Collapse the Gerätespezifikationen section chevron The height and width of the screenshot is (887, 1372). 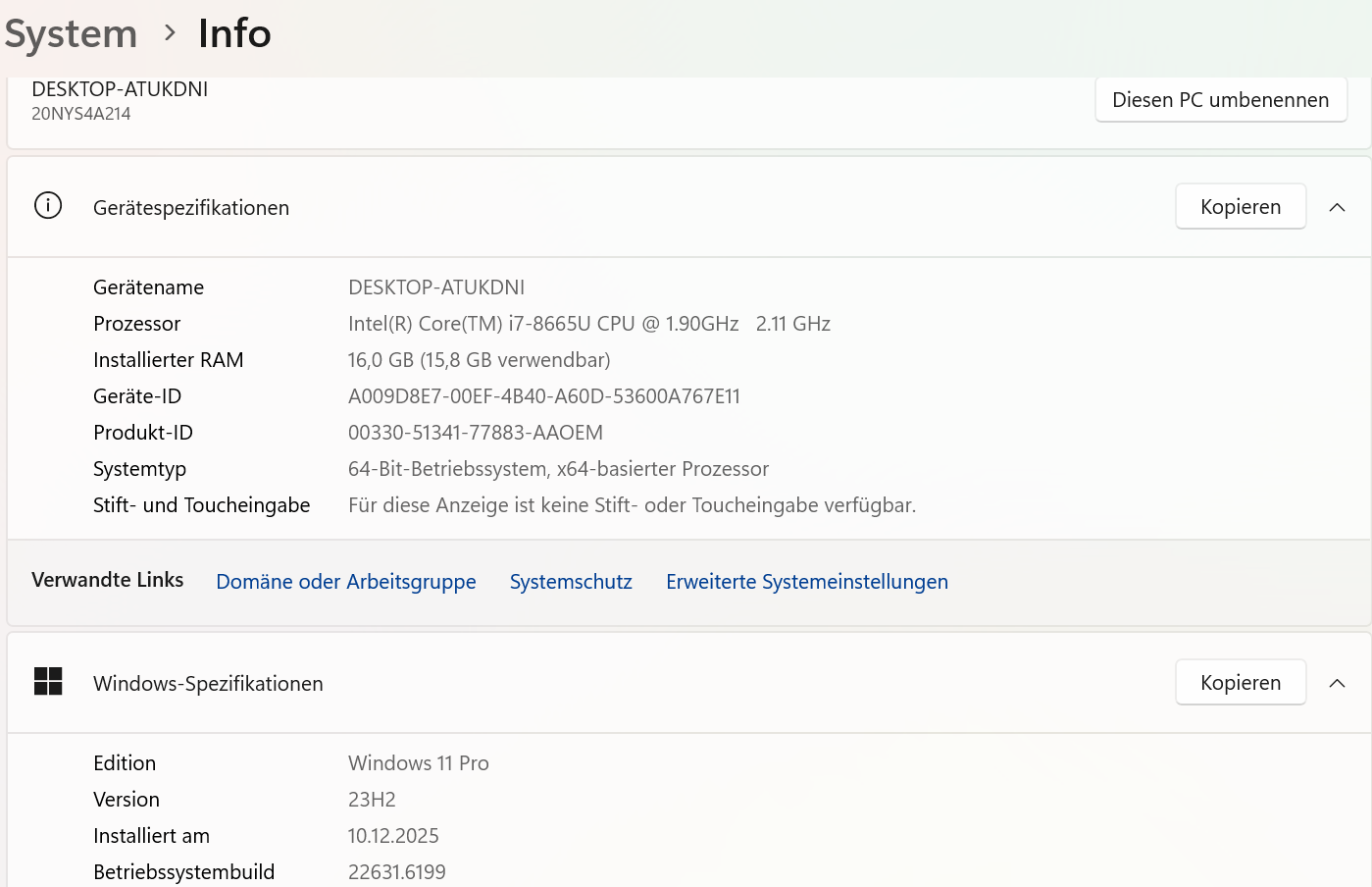click(1337, 207)
